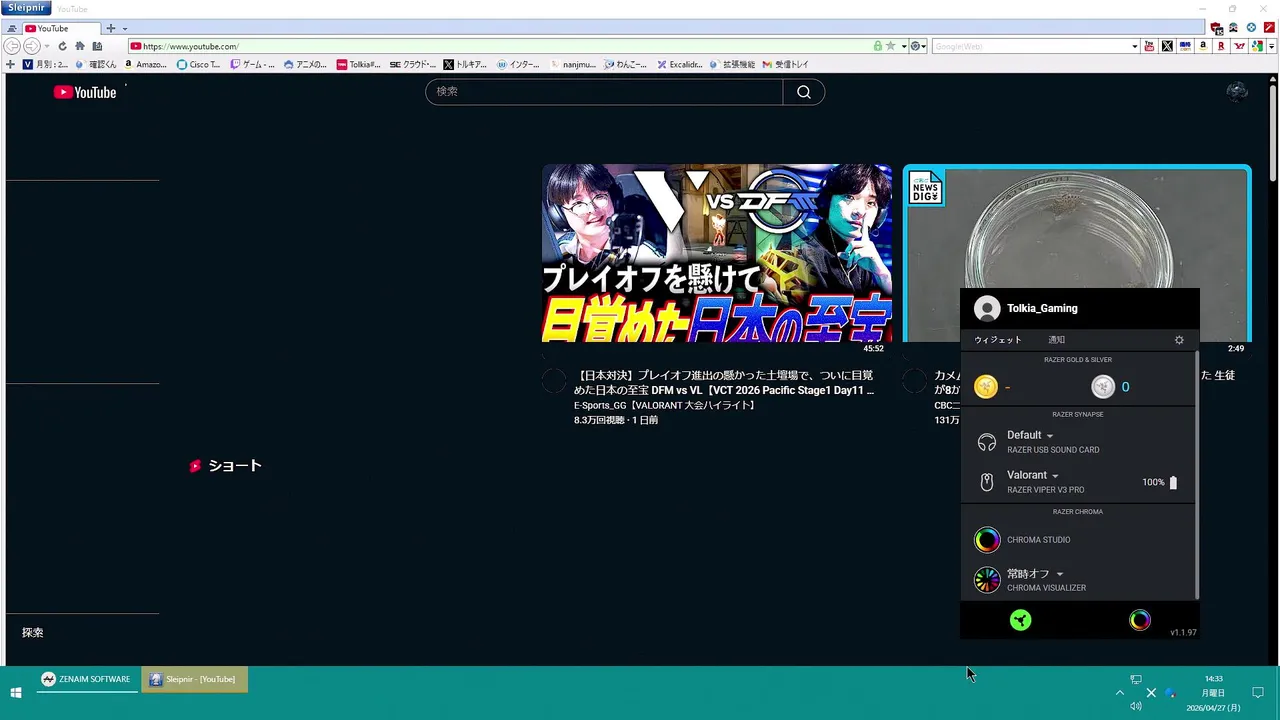Viewport: 1280px width, 720px height.
Task: Click the Sleipnir - [YouTube] taskbar item
Action: click(x=194, y=679)
